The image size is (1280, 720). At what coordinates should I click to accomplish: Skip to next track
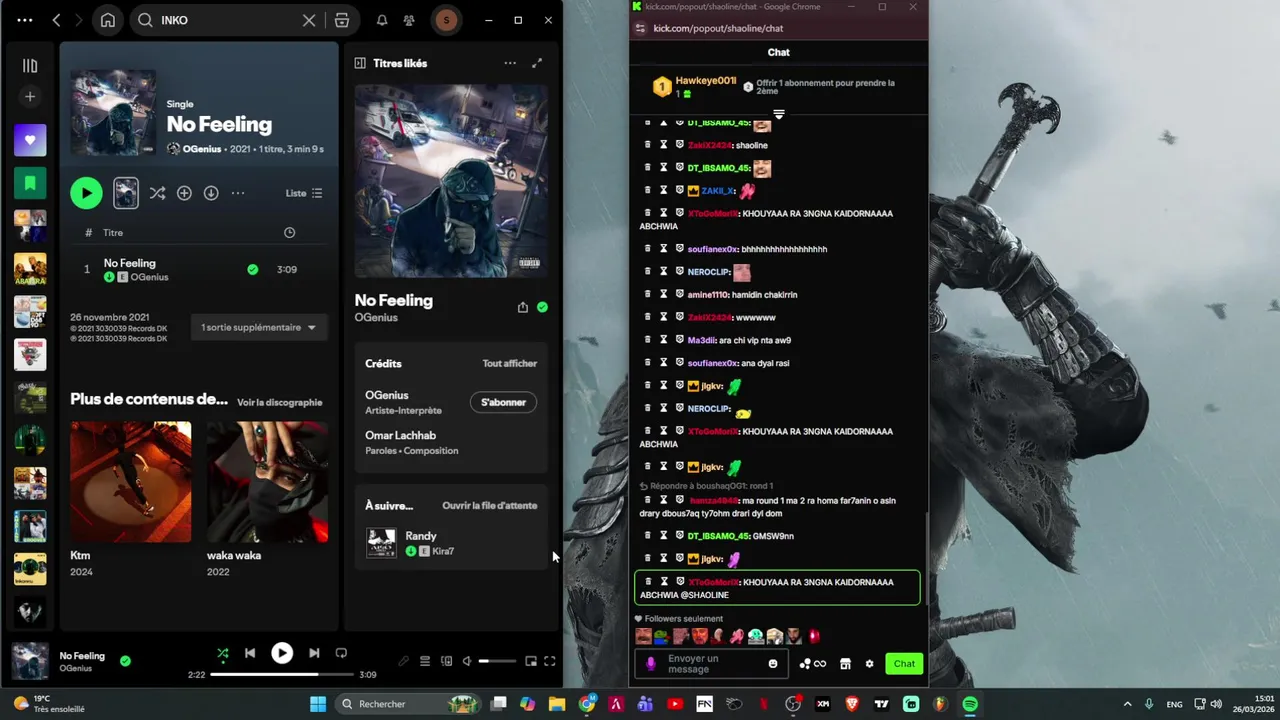(314, 653)
